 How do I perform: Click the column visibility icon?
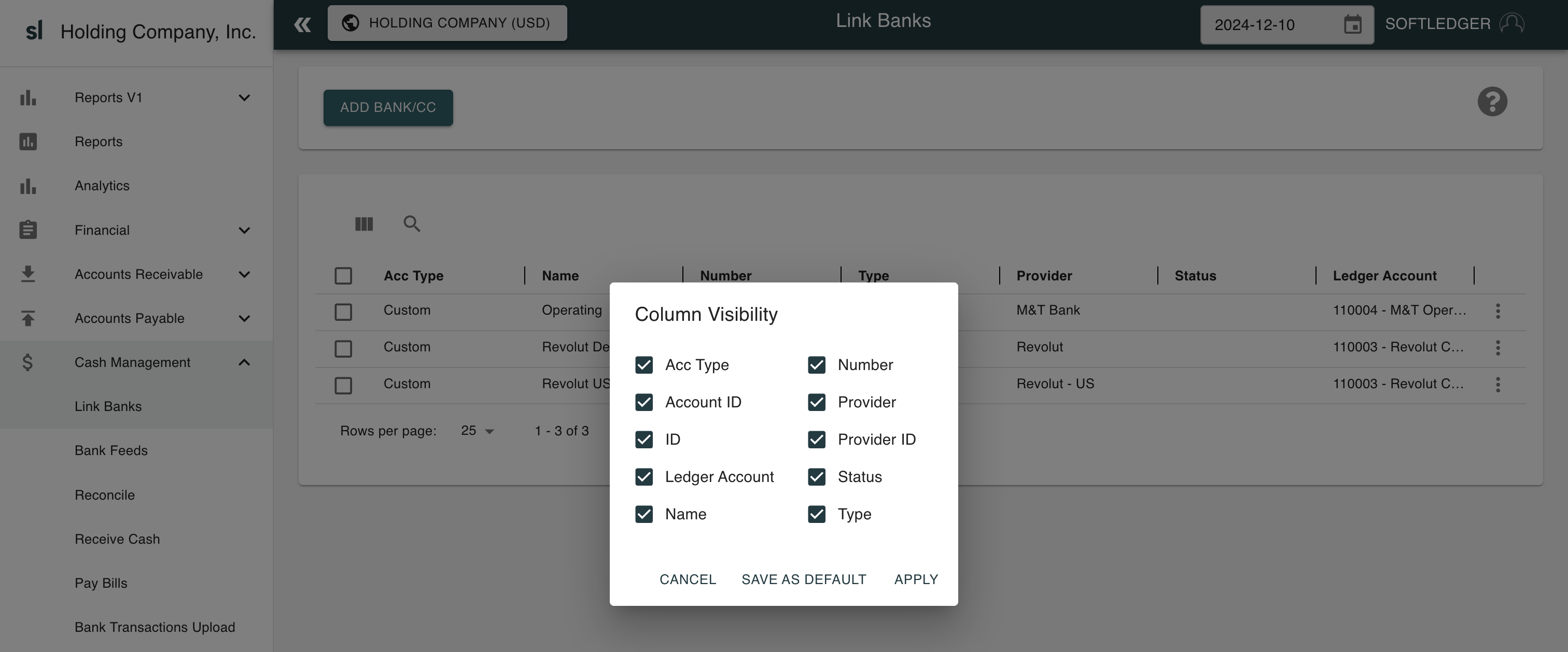(364, 224)
